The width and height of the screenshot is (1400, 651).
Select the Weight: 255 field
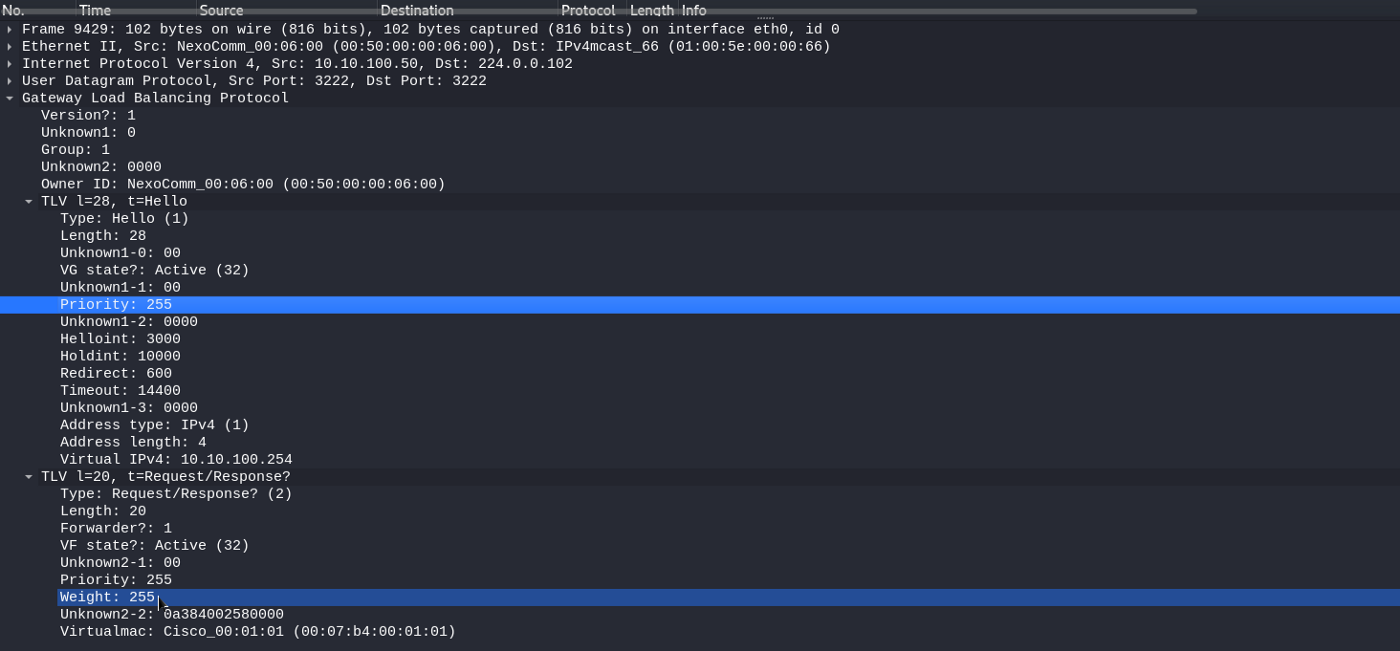107,597
